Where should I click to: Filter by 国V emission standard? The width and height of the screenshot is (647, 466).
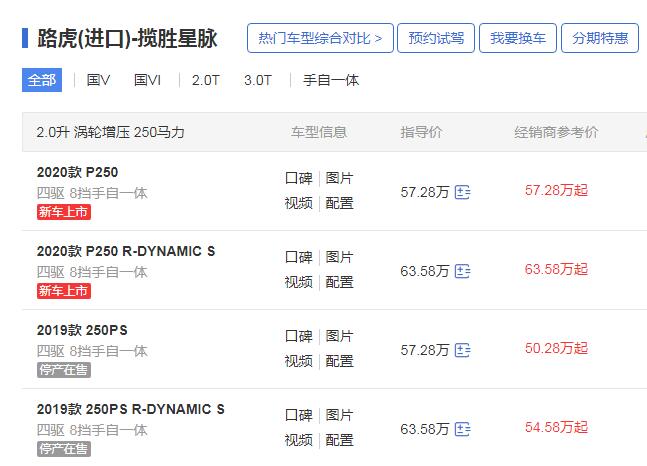[x=98, y=80]
